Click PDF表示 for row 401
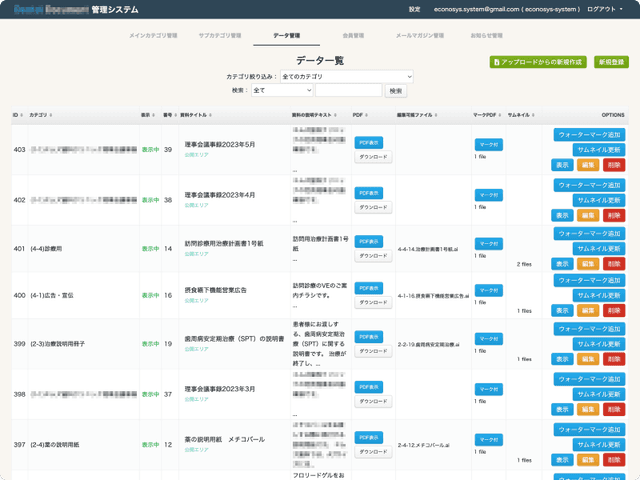640x480 pixels. [370, 240]
